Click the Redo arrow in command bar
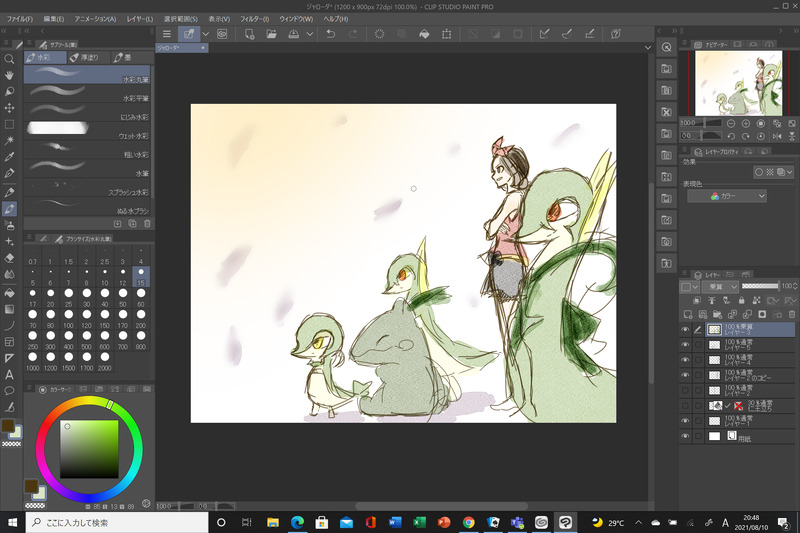The height and width of the screenshot is (533, 800). [353, 34]
